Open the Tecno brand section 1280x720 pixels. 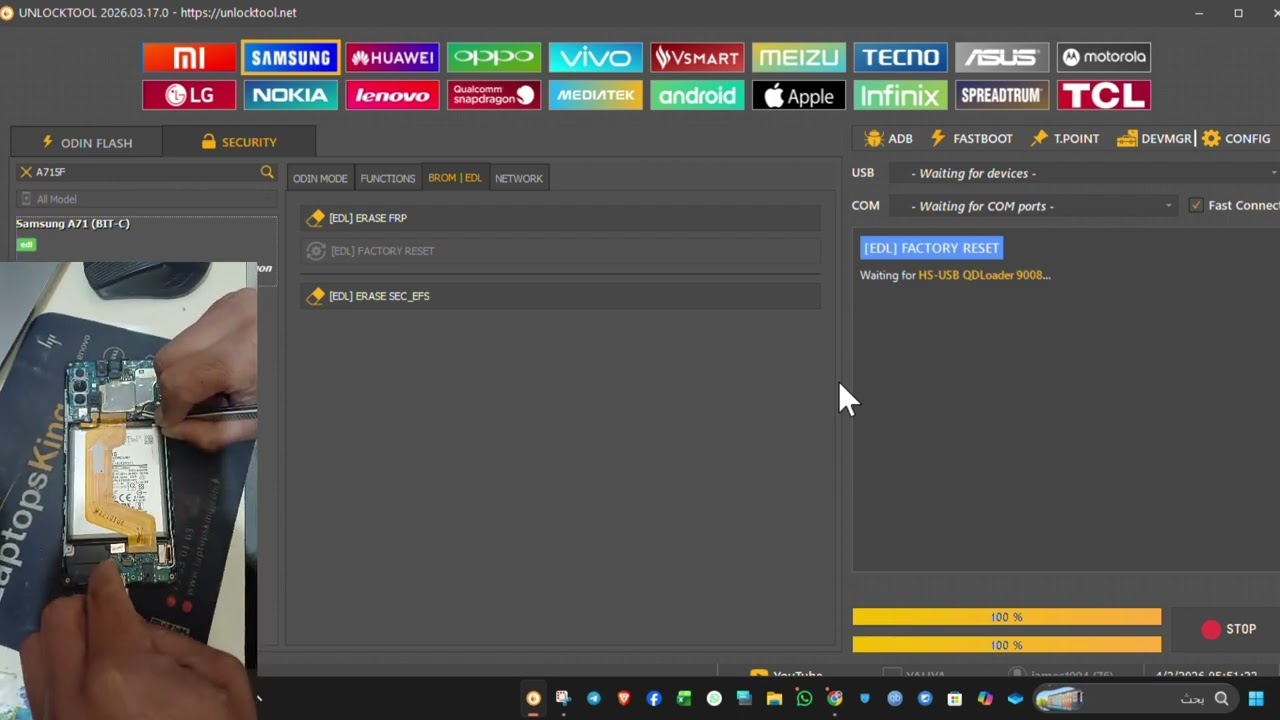coord(900,57)
